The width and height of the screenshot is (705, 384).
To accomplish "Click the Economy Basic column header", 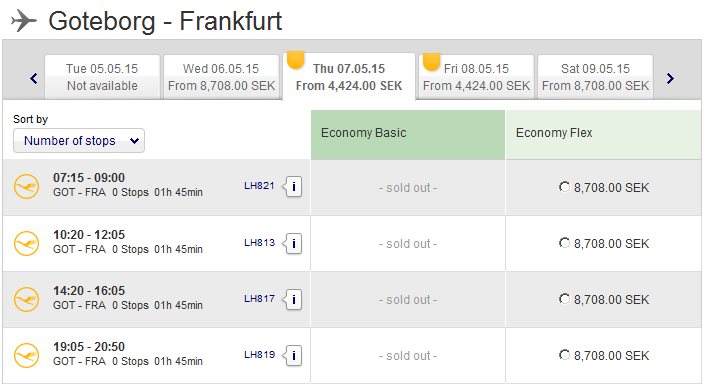I will (408, 134).
